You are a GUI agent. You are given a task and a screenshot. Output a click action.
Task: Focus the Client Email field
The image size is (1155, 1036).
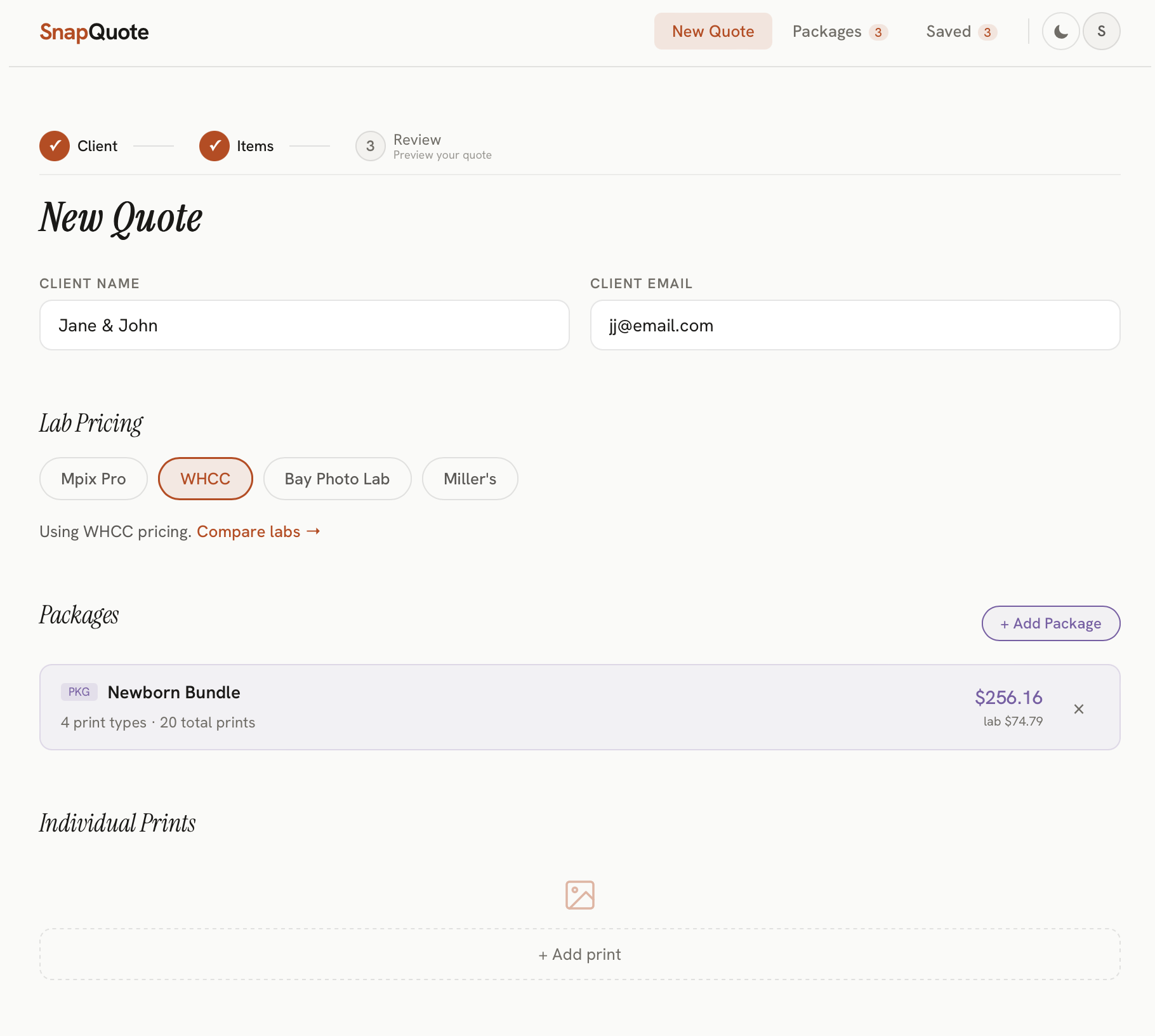pyautogui.click(x=855, y=325)
